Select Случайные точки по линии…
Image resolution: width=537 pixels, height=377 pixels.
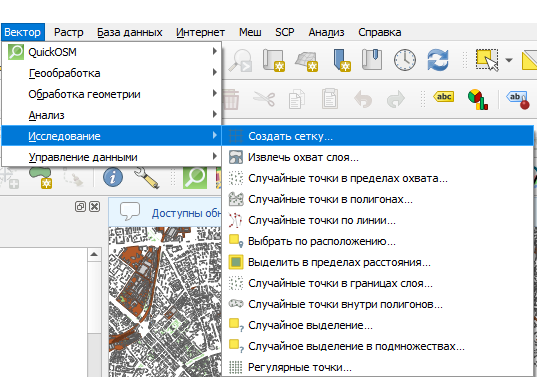coord(378,220)
